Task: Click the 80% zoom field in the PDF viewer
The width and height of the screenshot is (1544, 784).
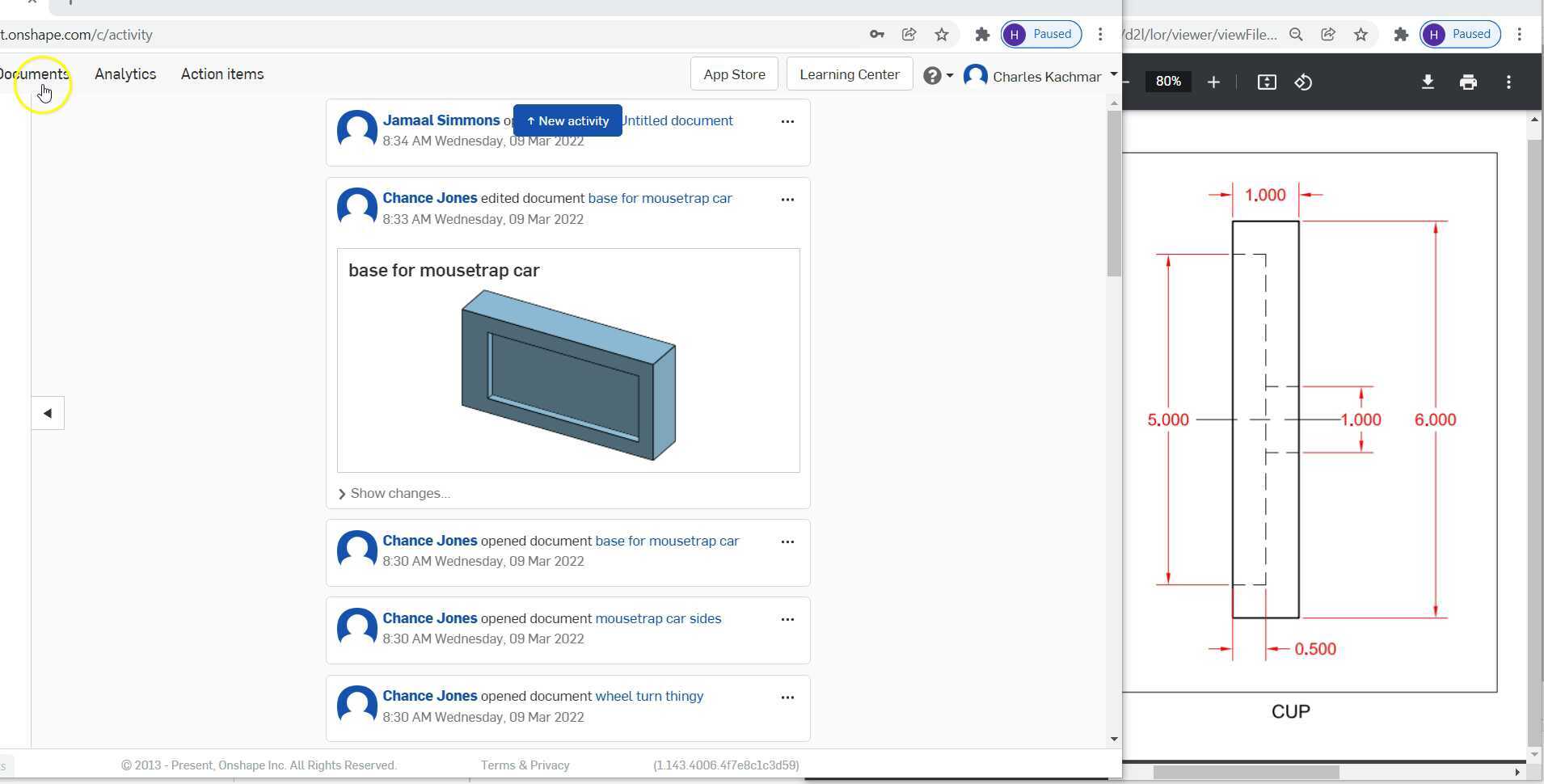Action: coord(1168,82)
